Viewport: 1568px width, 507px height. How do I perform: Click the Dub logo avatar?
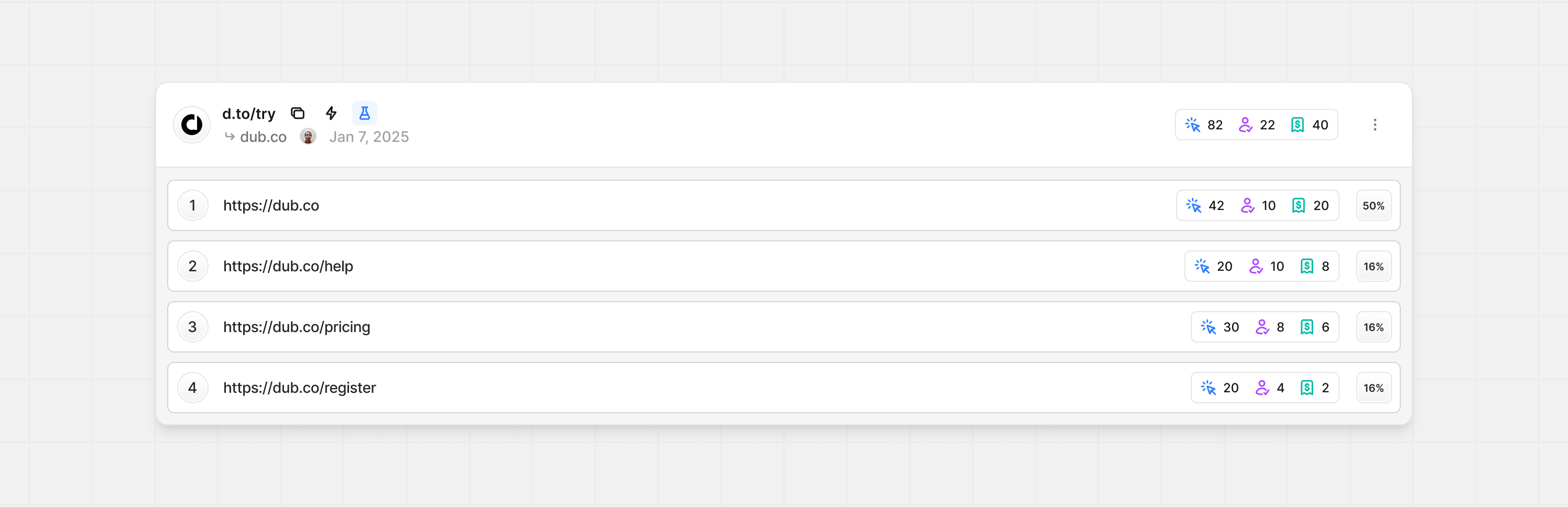coord(192,125)
